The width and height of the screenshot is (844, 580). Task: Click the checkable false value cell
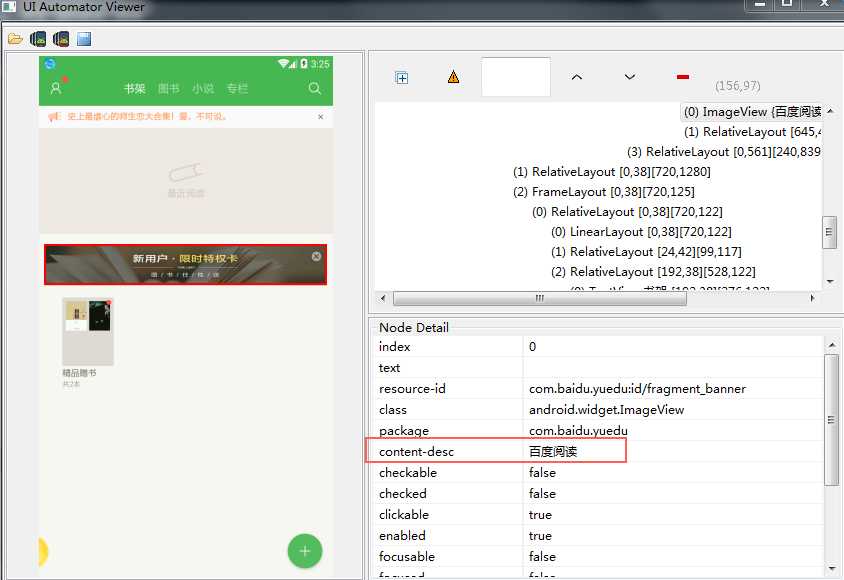pos(673,472)
